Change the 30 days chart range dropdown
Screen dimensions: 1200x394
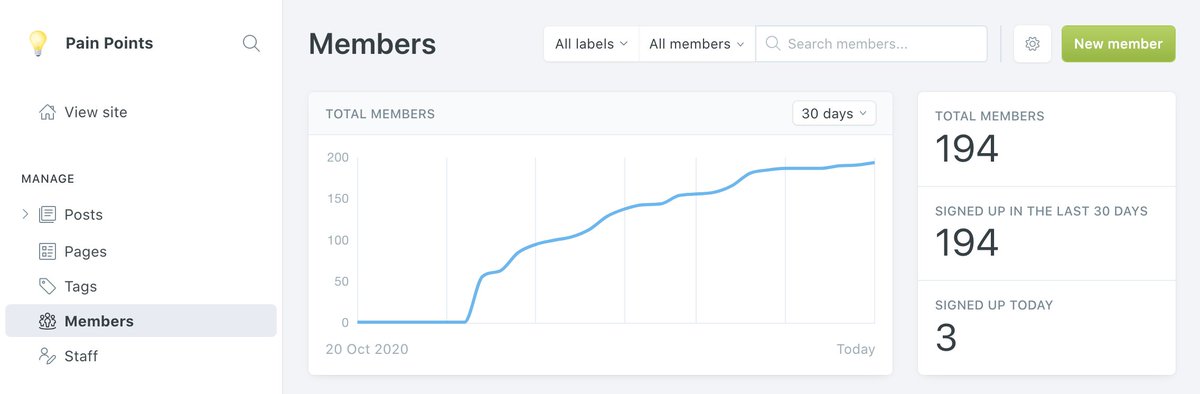pyautogui.click(x=834, y=113)
